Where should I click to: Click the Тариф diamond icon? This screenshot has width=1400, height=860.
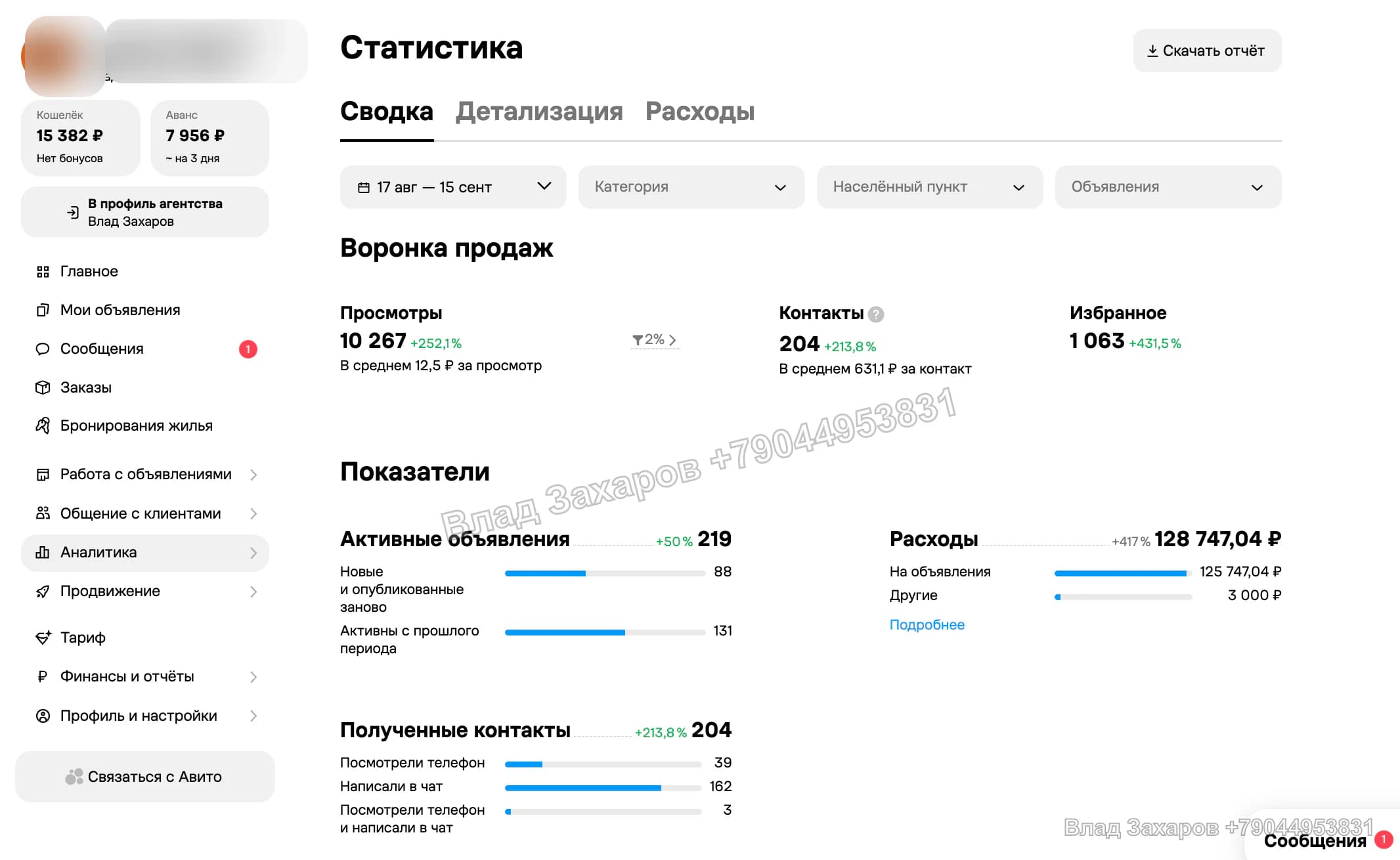coord(43,637)
